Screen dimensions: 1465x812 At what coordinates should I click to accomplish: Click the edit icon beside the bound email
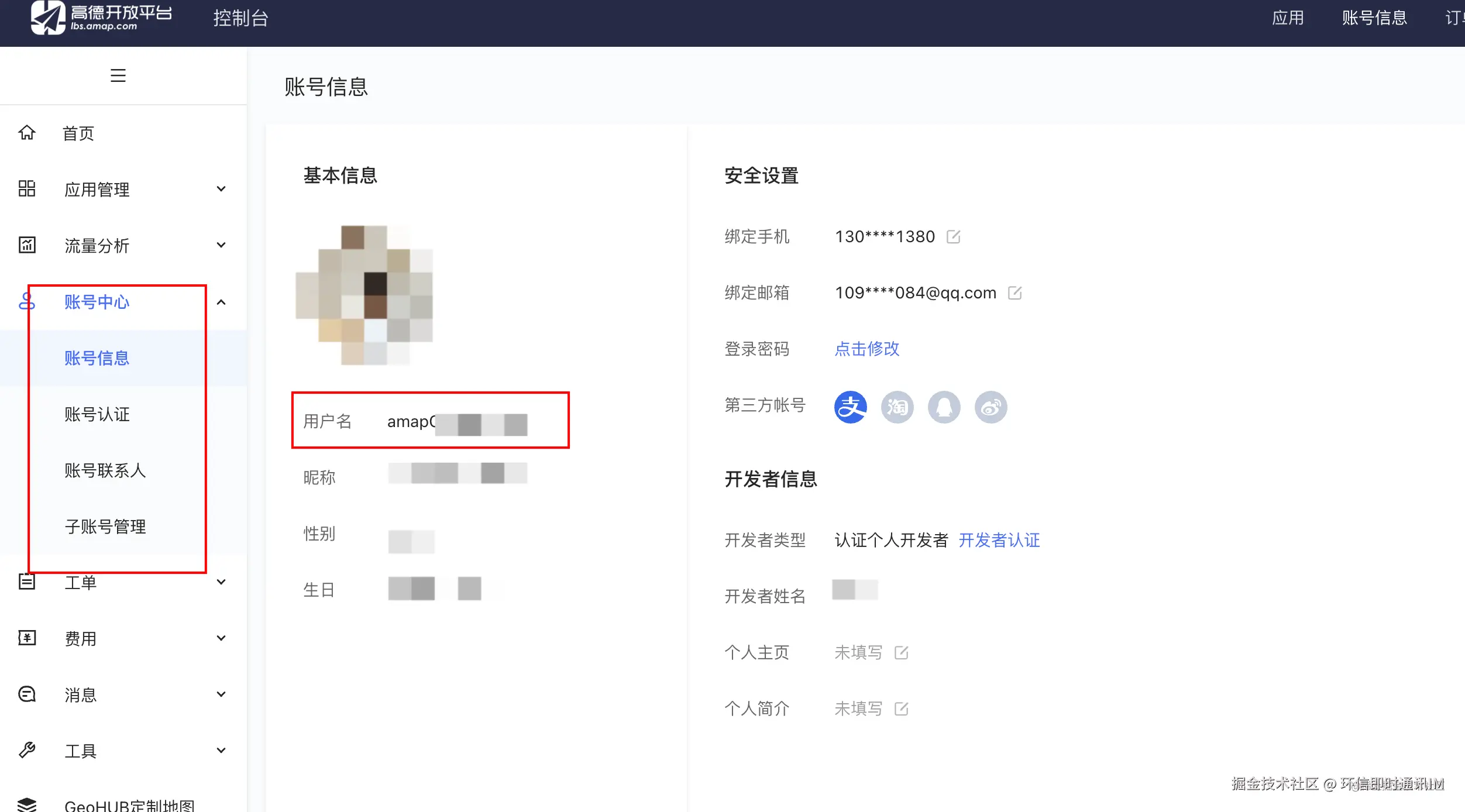(1015, 293)
